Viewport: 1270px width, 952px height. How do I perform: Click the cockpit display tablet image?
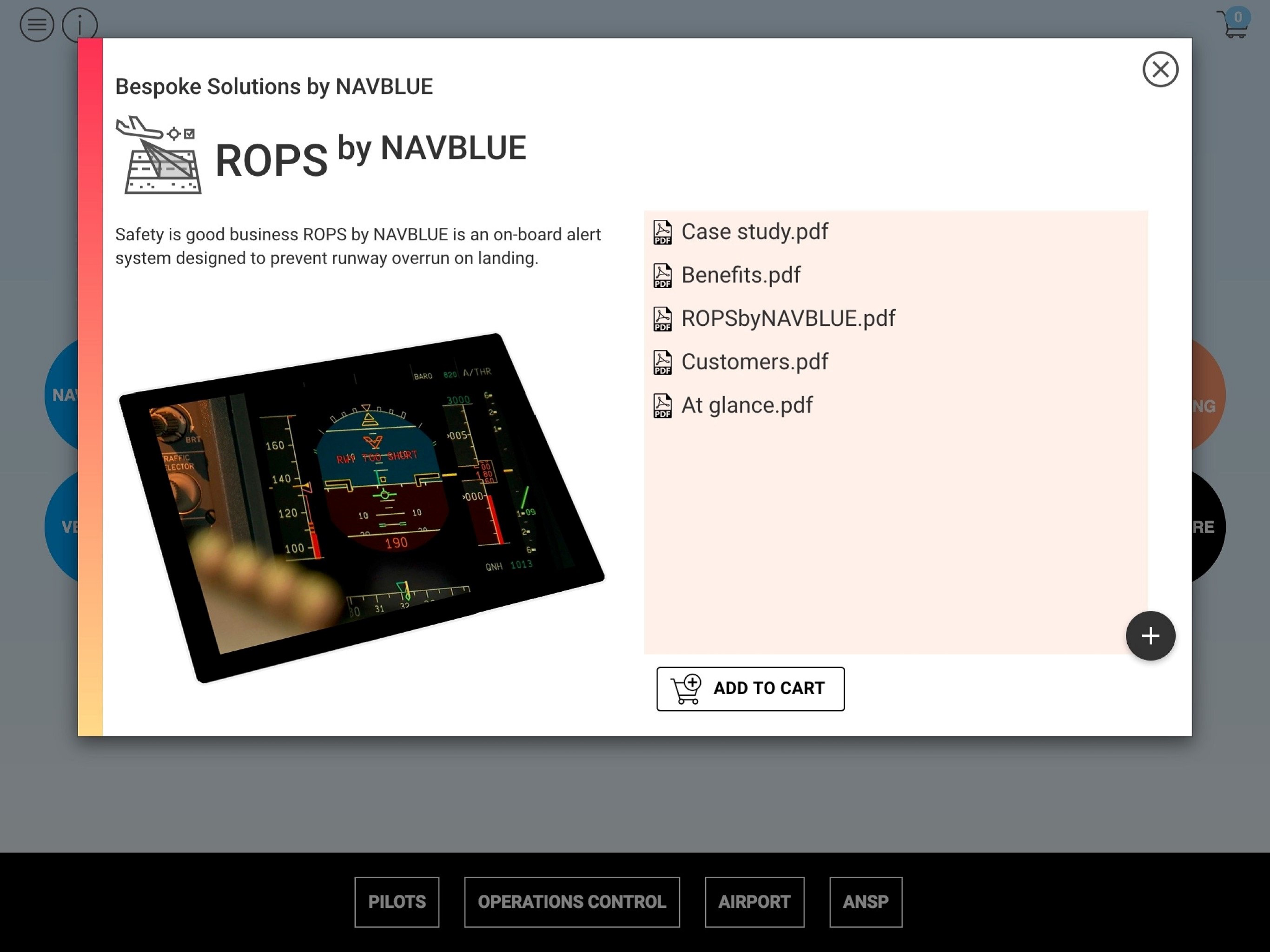(362, 508)
